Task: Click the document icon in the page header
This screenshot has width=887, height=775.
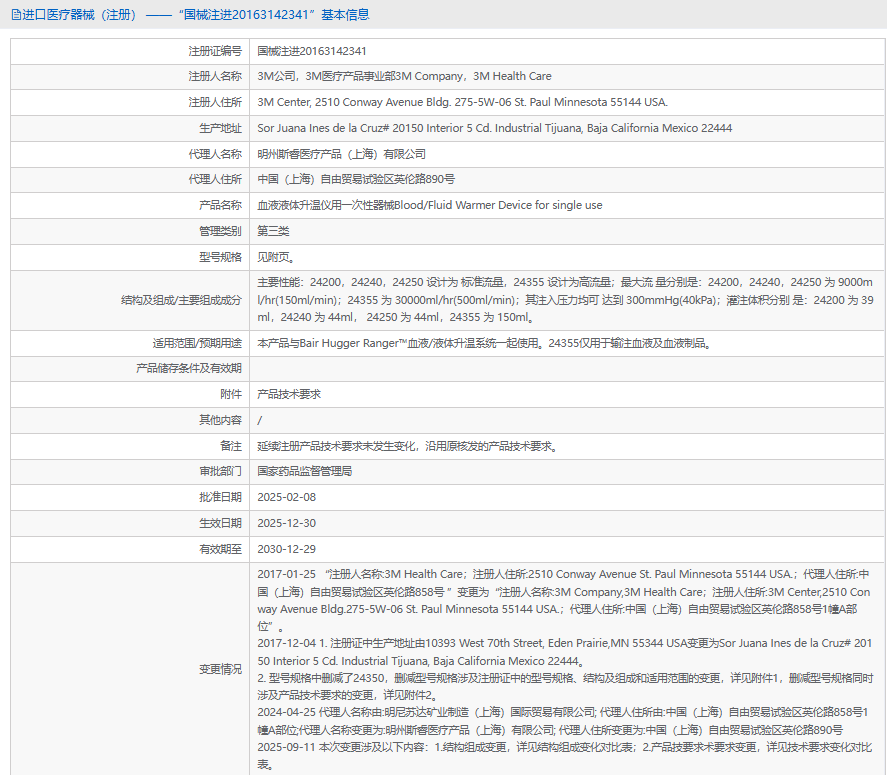Action: click(x=16, y=15)
